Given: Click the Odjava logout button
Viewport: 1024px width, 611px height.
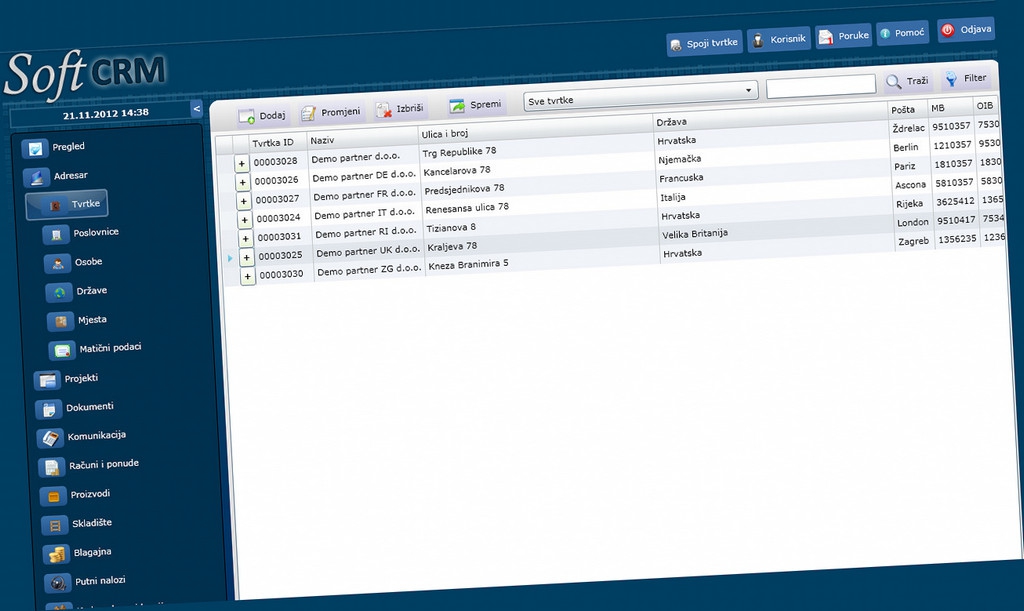Looking at the screenshot, I should 967,29.
